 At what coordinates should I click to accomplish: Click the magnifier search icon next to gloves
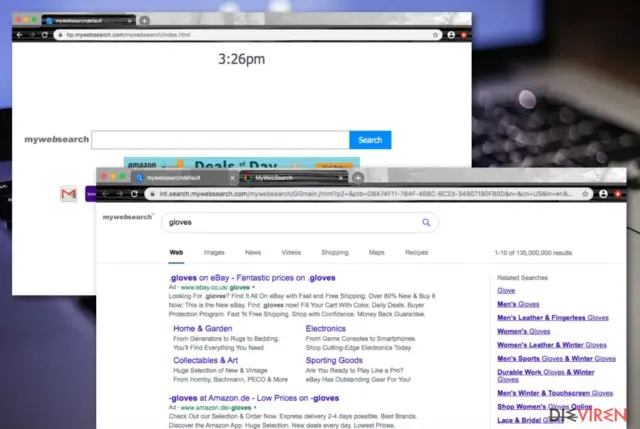tap(426, 222)
